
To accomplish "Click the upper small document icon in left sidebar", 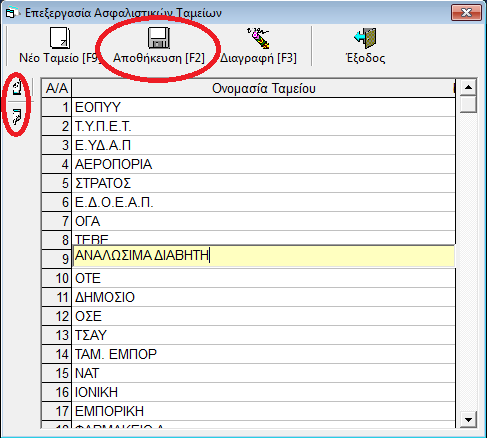I will click(x=17, y=88).
